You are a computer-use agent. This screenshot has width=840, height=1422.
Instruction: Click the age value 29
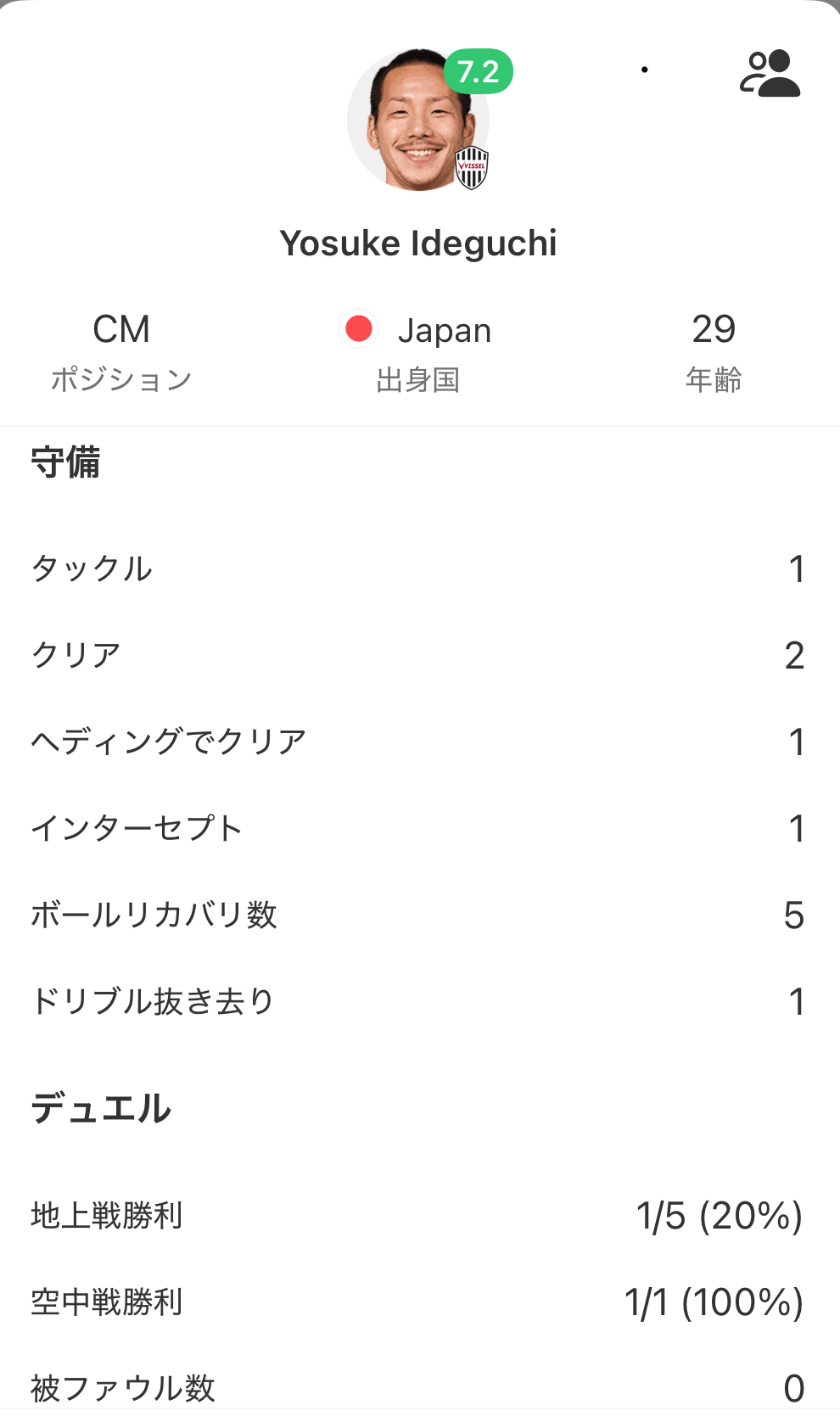(714, 329)
